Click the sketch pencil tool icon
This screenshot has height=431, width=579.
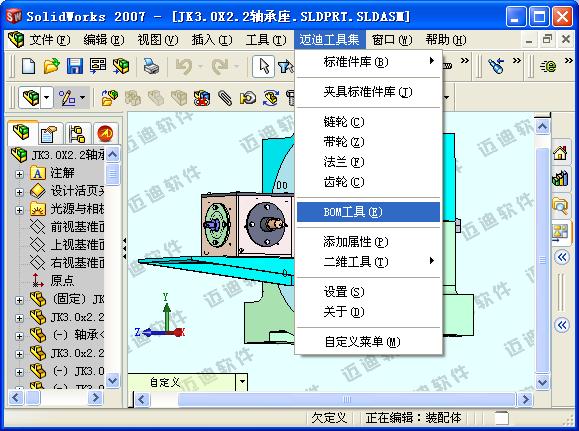(x=67, y=98)
